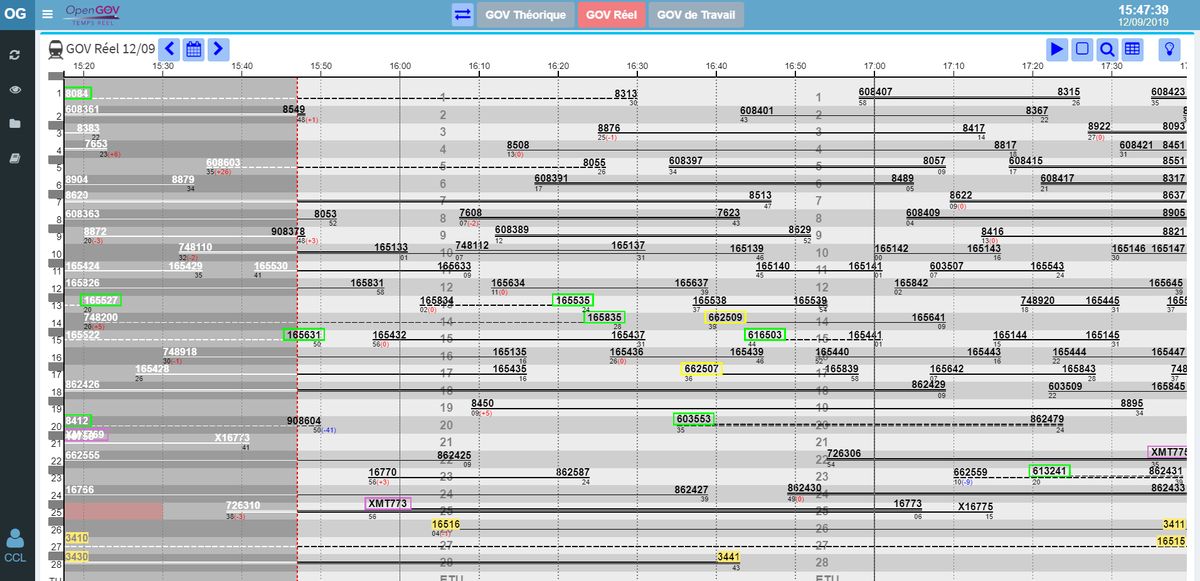Select yellow-highlighted train 3430
Viewport: 1200px width, 581px height.
[x=77, y=556]
